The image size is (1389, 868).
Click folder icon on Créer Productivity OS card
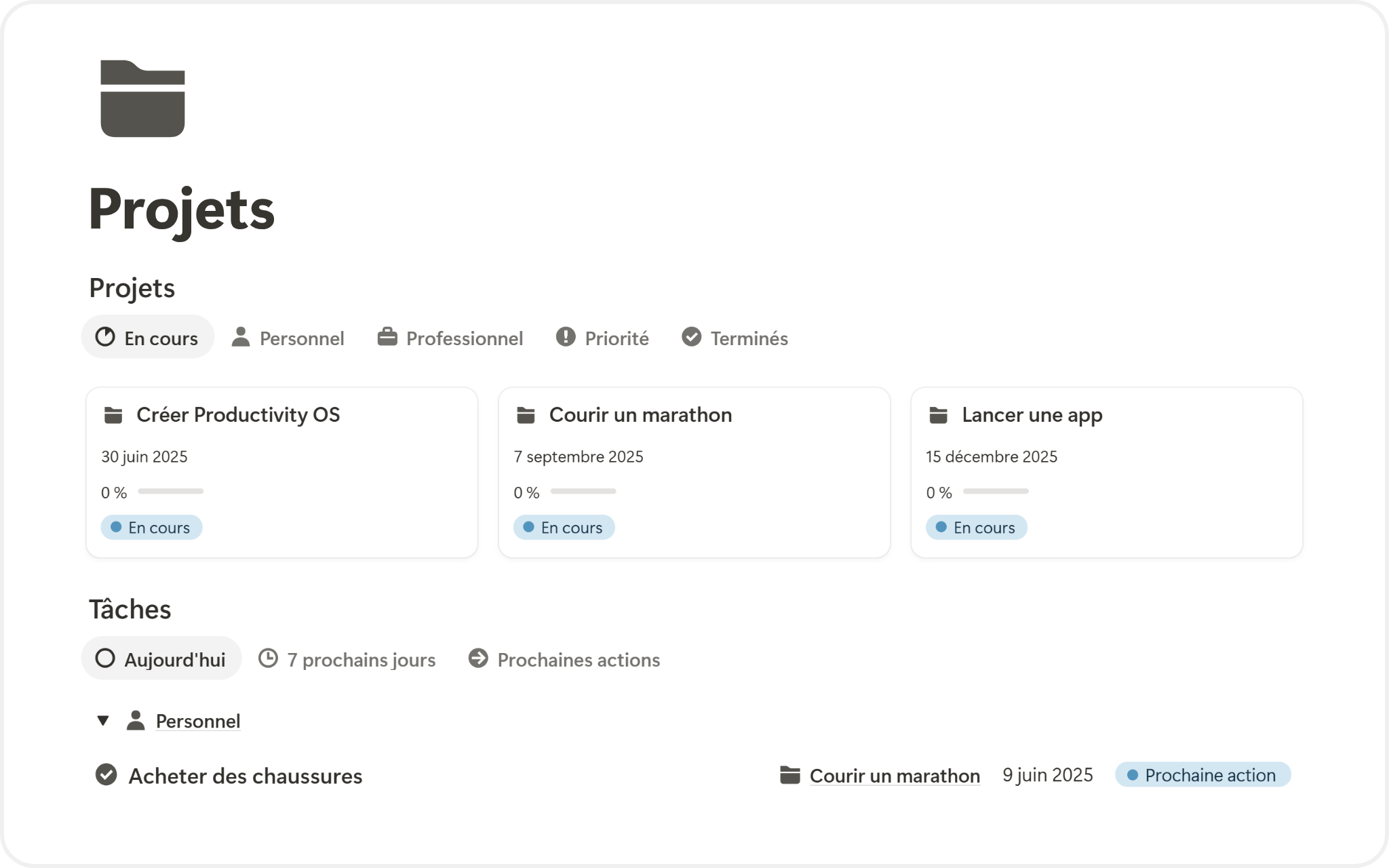(x=113, y=415)
